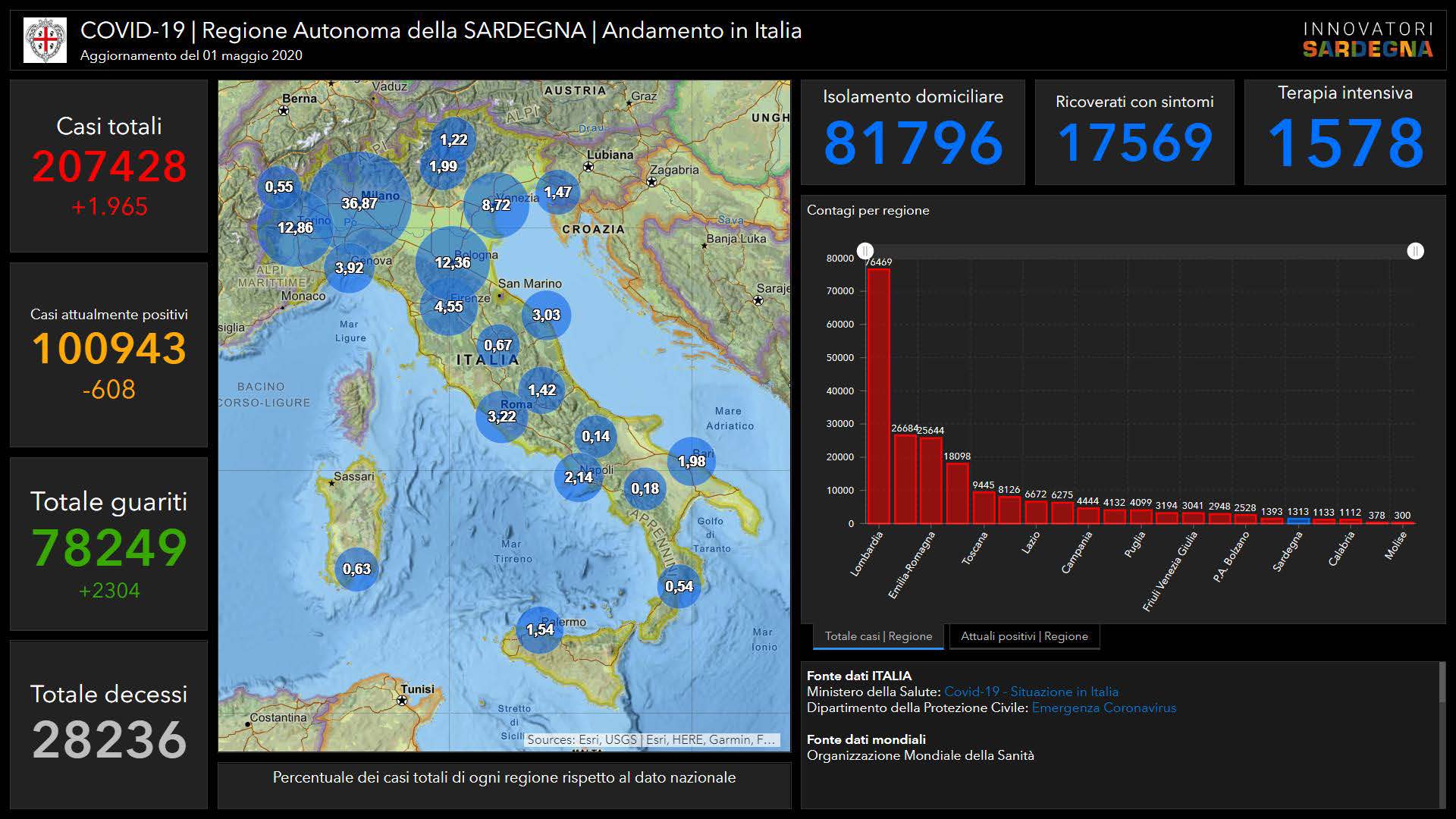Click the blue Sardegna bar in chart
Viewport: 1456px width, 819px height.
click(1298, 520)
